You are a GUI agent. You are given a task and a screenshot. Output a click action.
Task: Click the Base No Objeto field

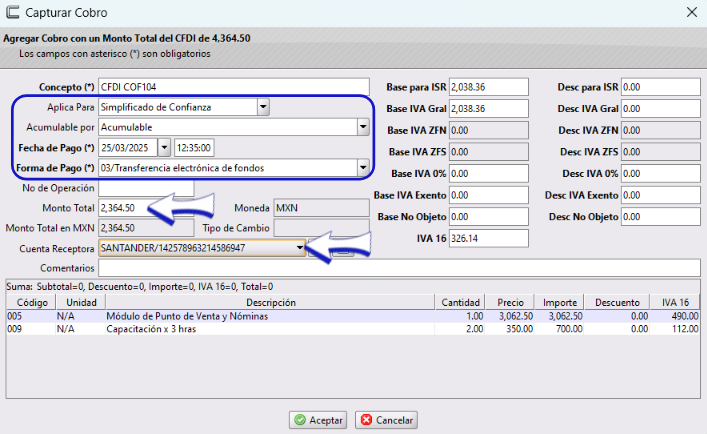489,217
